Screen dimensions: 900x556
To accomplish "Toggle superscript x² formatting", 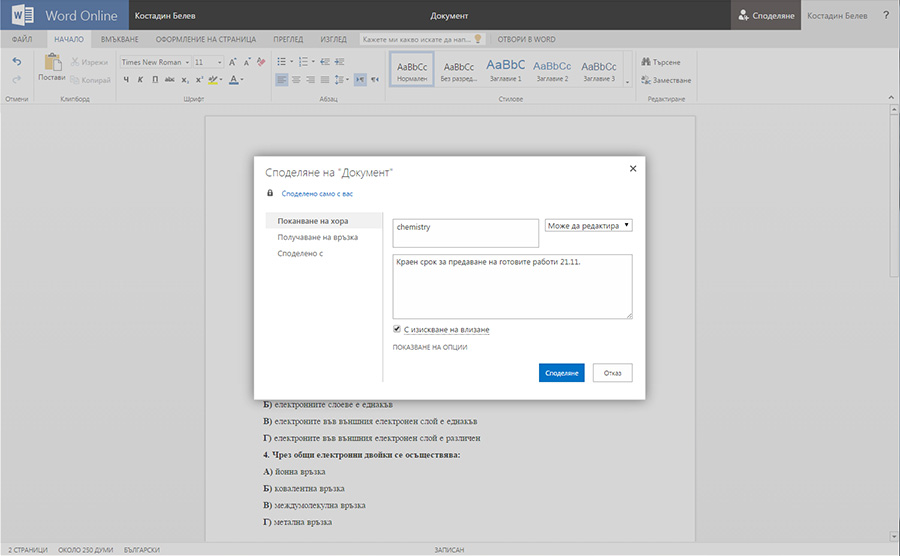I will coord(199,80).
